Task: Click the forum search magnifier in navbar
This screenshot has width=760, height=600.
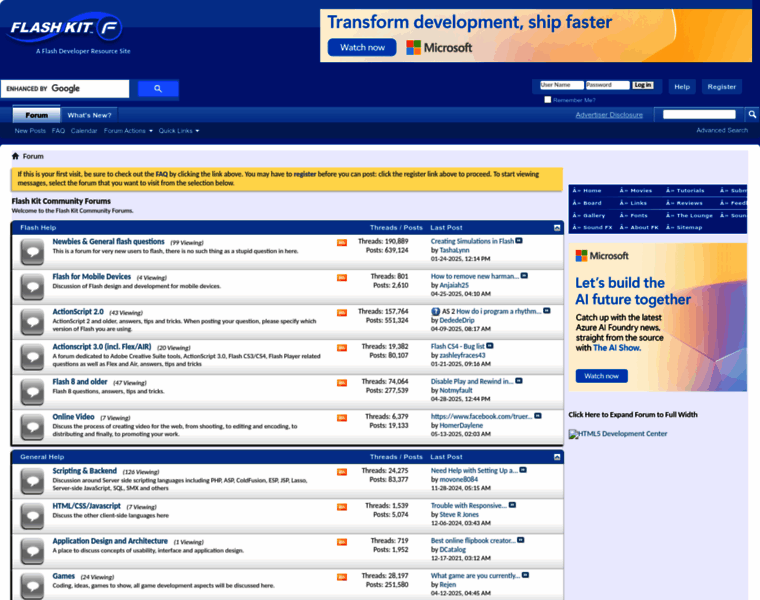Action: (752, 114)
